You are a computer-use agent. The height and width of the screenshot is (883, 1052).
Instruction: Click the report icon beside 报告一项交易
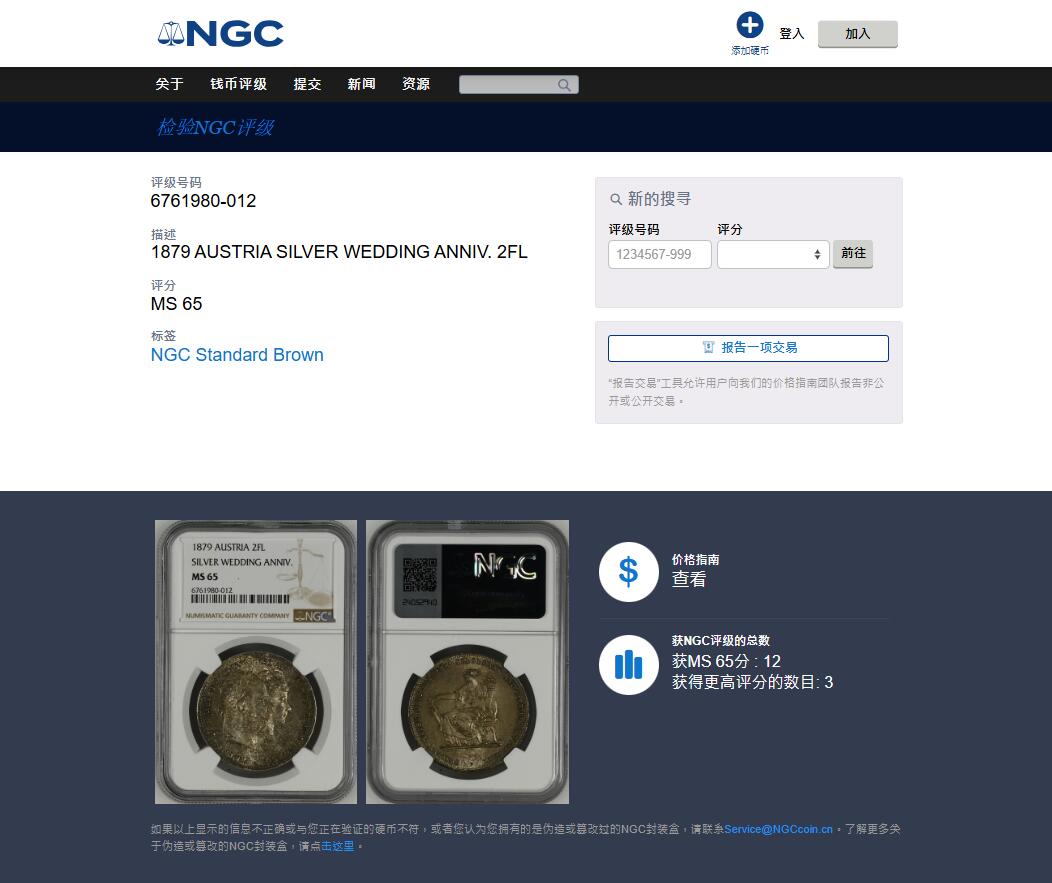pyautogui.click(x=708, y=347)
